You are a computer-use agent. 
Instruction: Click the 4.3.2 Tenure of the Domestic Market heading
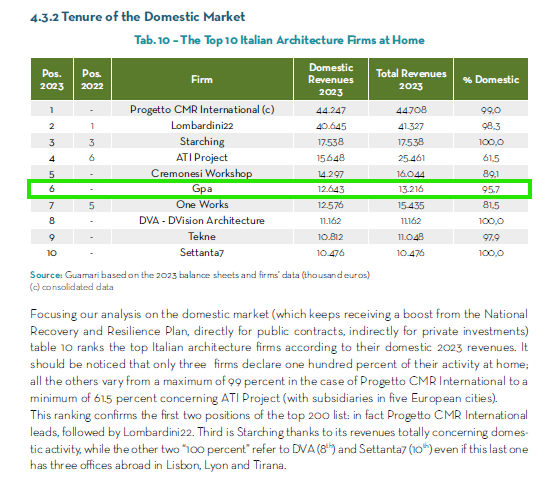click(138, 17)
